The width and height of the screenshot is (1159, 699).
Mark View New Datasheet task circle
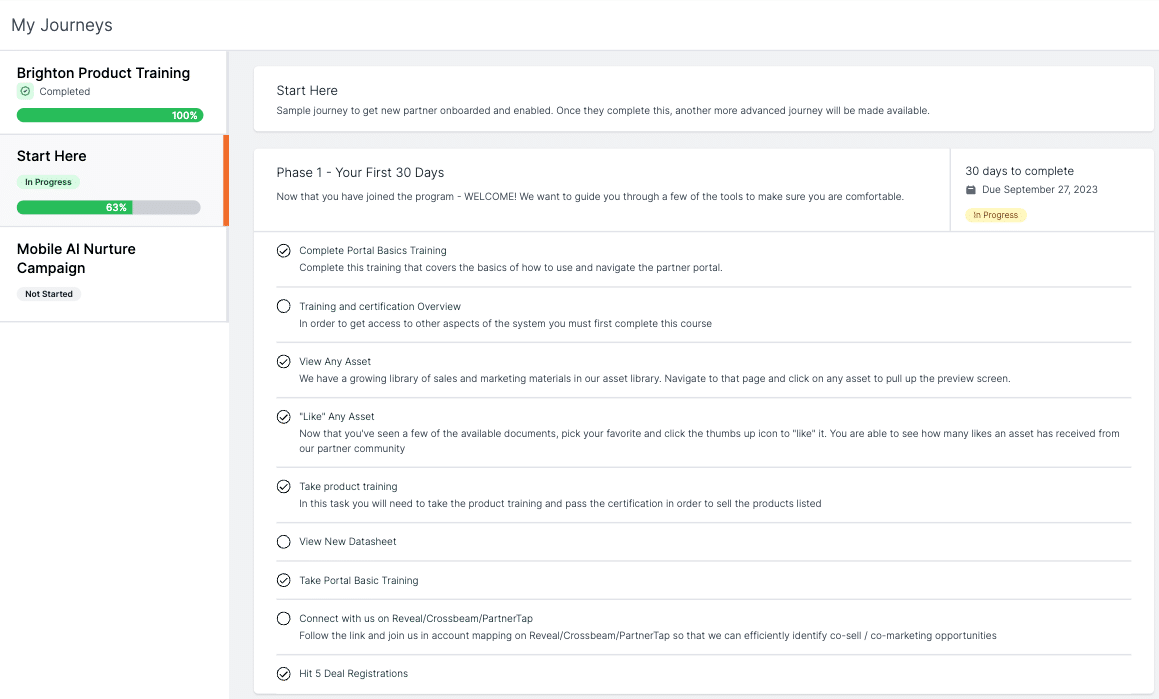[x=283, y=542]
